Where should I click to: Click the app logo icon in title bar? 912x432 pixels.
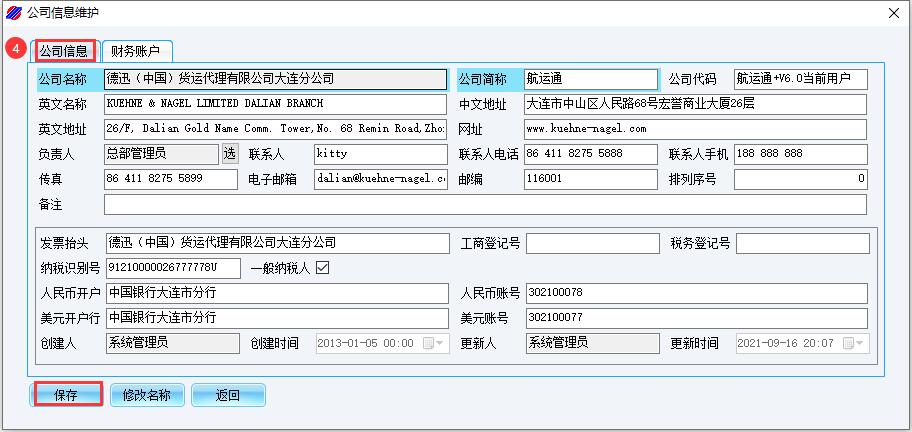tap(13, 12)
